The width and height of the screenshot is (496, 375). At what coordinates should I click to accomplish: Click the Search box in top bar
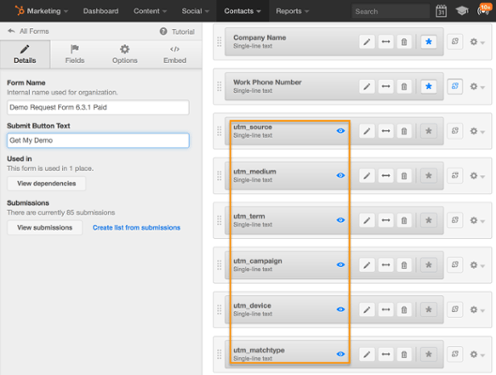[390, 11]
